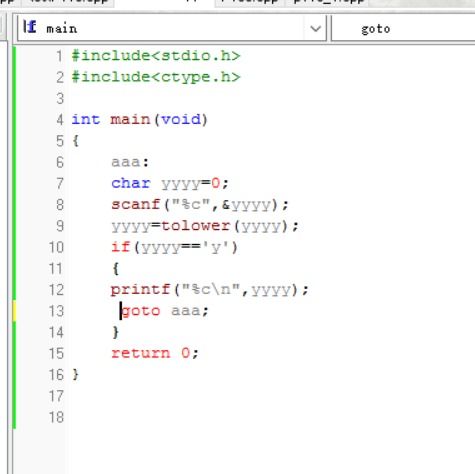Viewport: 475px width, 474px height.
Task: Click the printf statement on line 12
Action: tap(210, 290)
